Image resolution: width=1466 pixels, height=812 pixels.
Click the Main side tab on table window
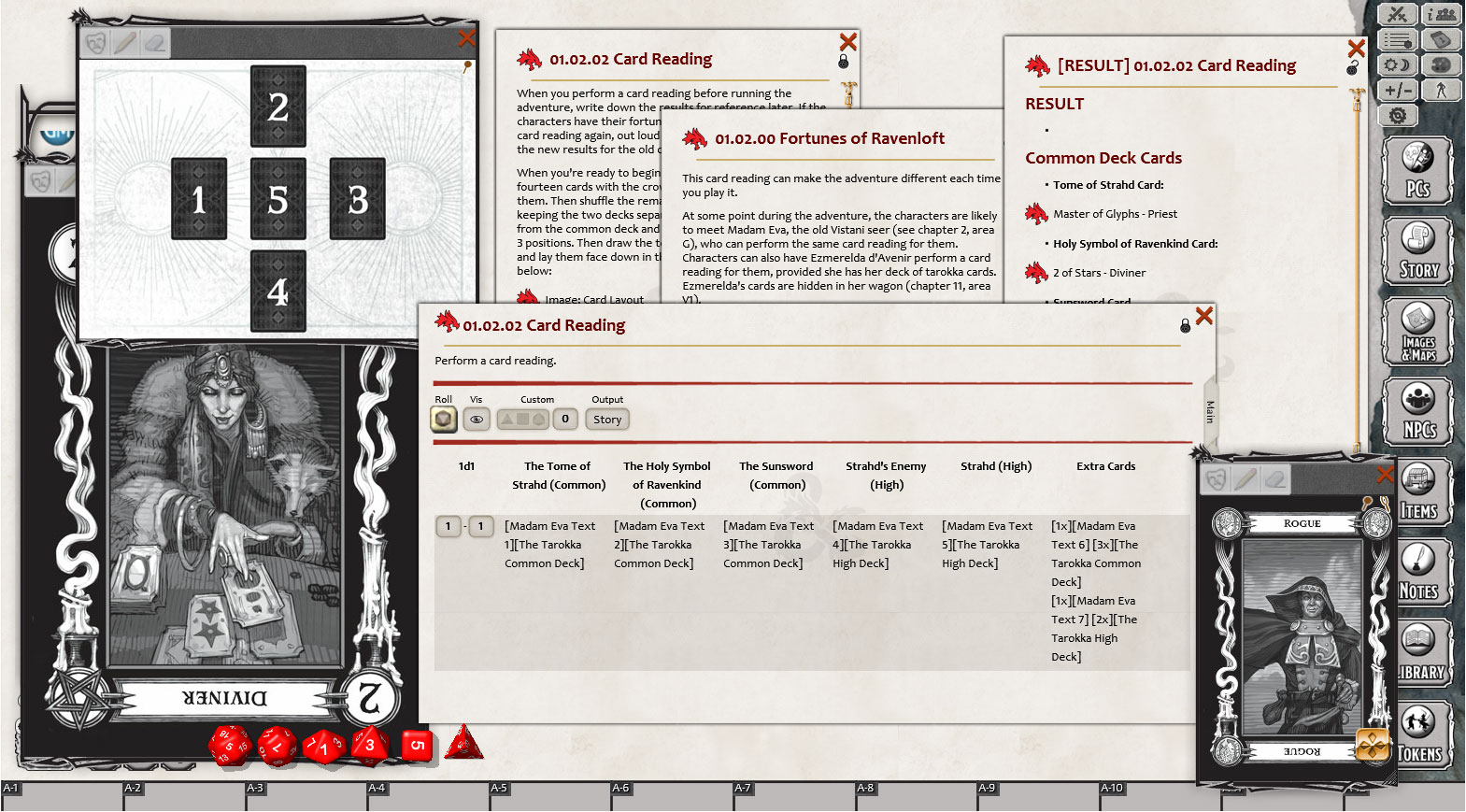pyautogui.click(x=1210, y=411)
